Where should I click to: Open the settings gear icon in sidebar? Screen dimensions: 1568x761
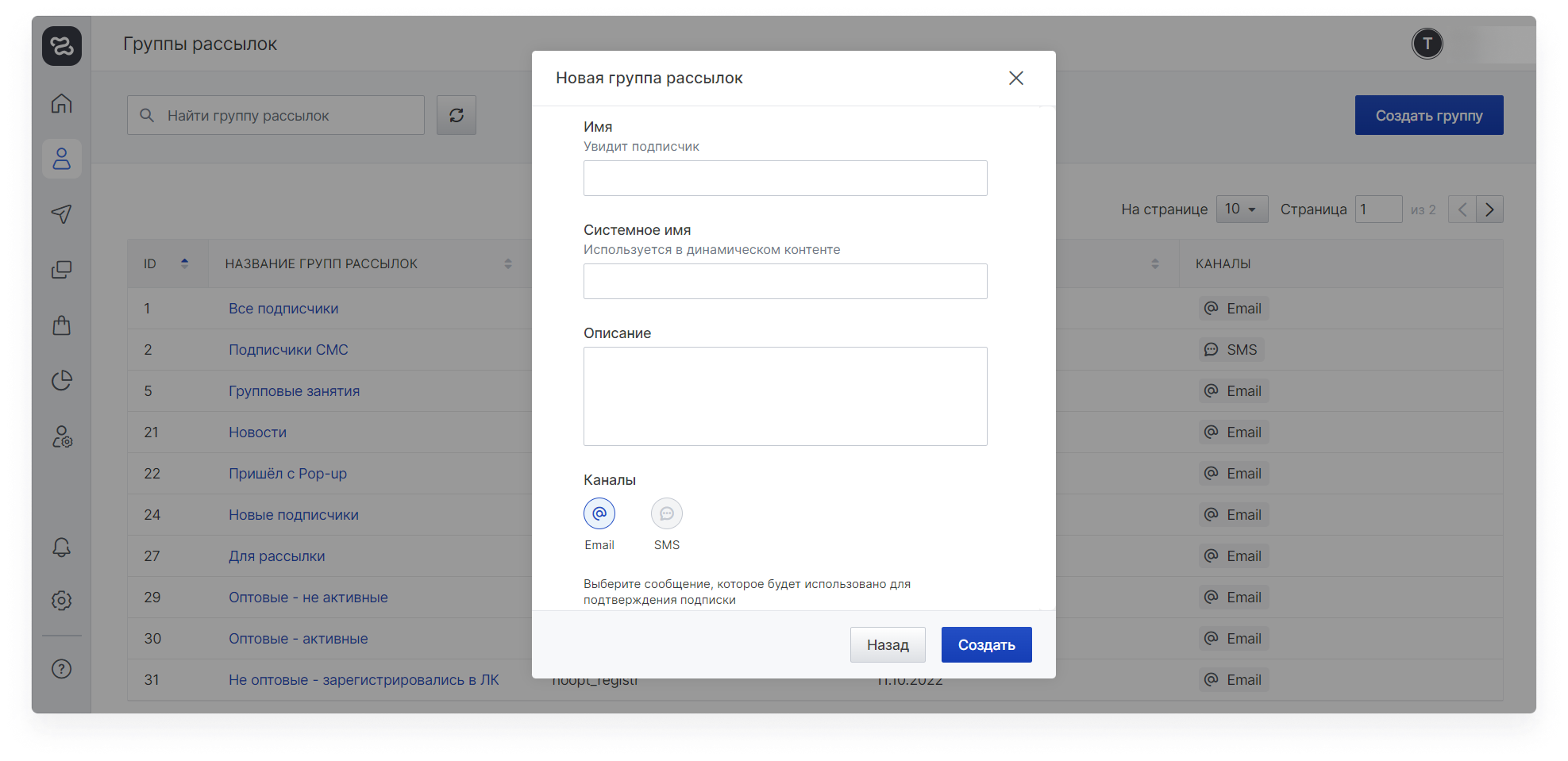pyautogui.click(x=62, y=601)
